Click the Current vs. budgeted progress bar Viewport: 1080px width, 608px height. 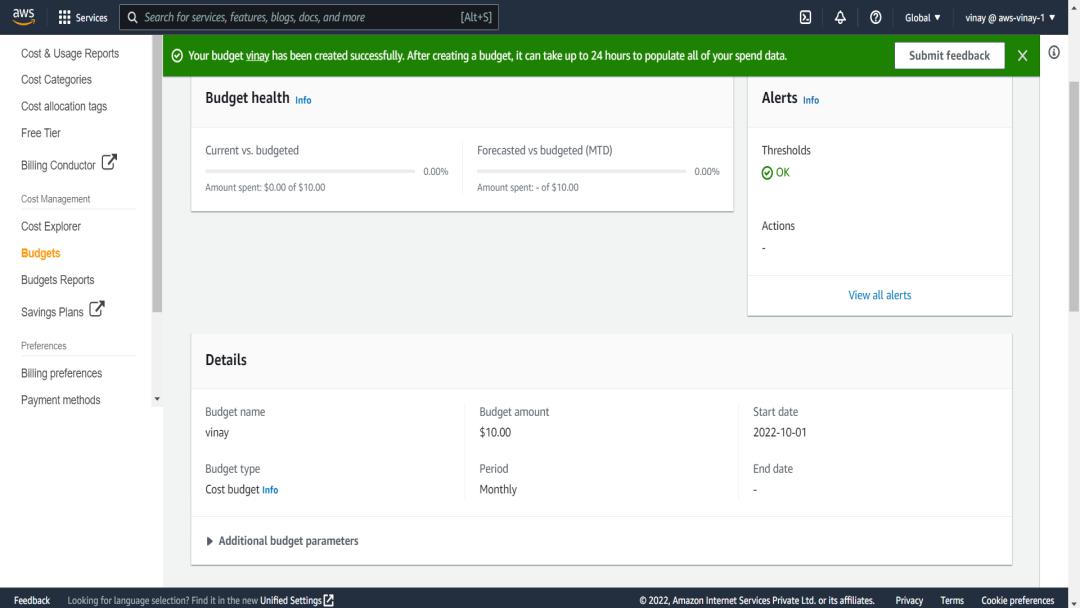click(310, 171)
